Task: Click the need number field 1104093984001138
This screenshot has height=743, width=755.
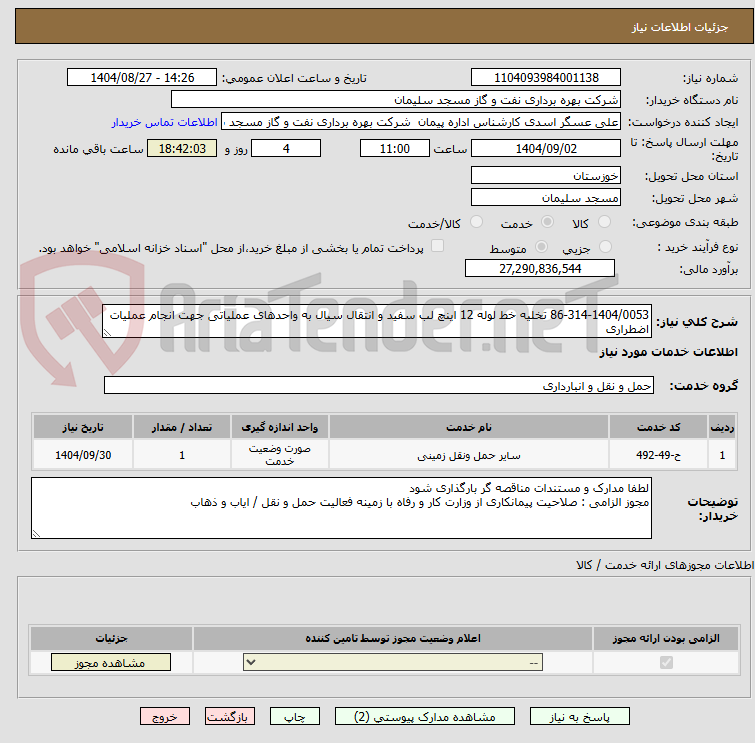Action: (546, 78)
